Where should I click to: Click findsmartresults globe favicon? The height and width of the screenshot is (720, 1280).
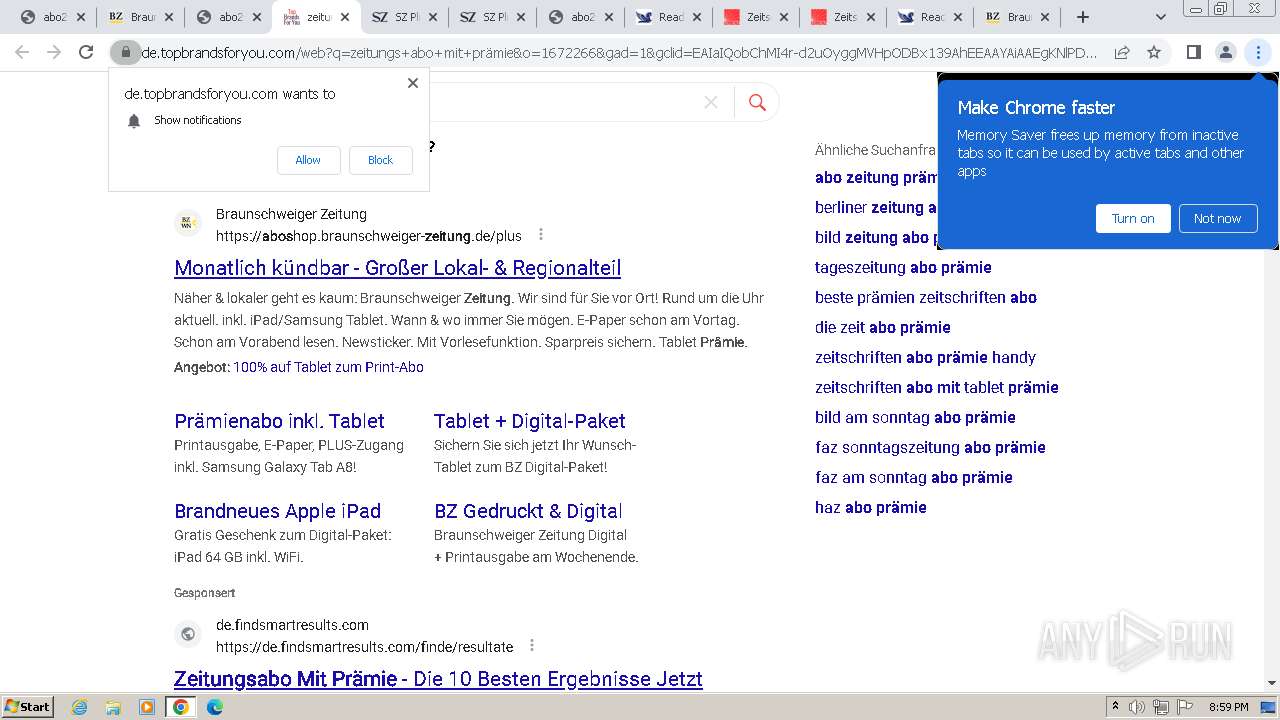click(188, 635)
